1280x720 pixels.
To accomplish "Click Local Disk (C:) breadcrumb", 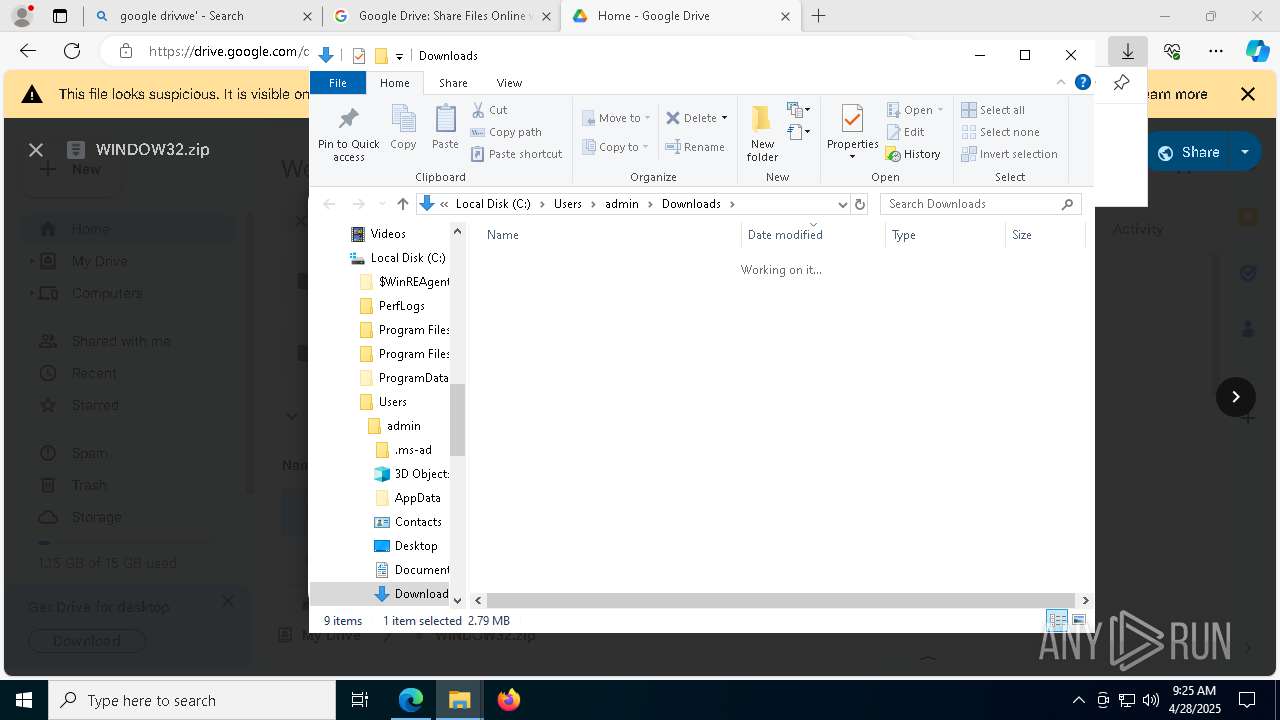I will click(493, 204).
